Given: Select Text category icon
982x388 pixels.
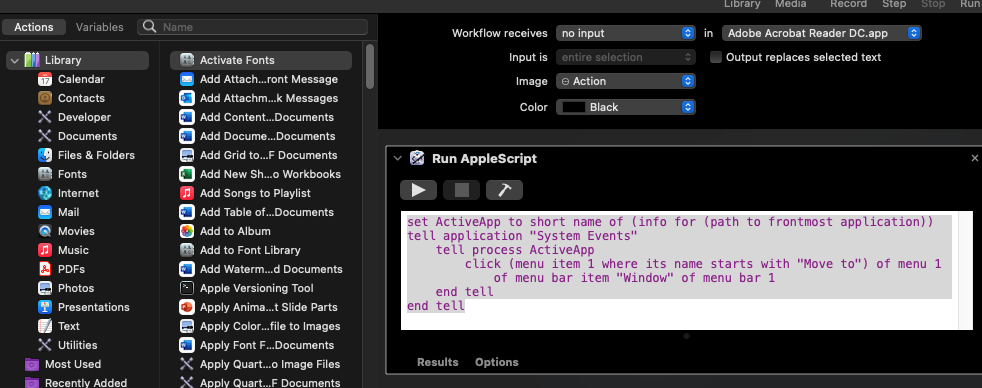Looking at the screenshot, I should coord(44,326).
